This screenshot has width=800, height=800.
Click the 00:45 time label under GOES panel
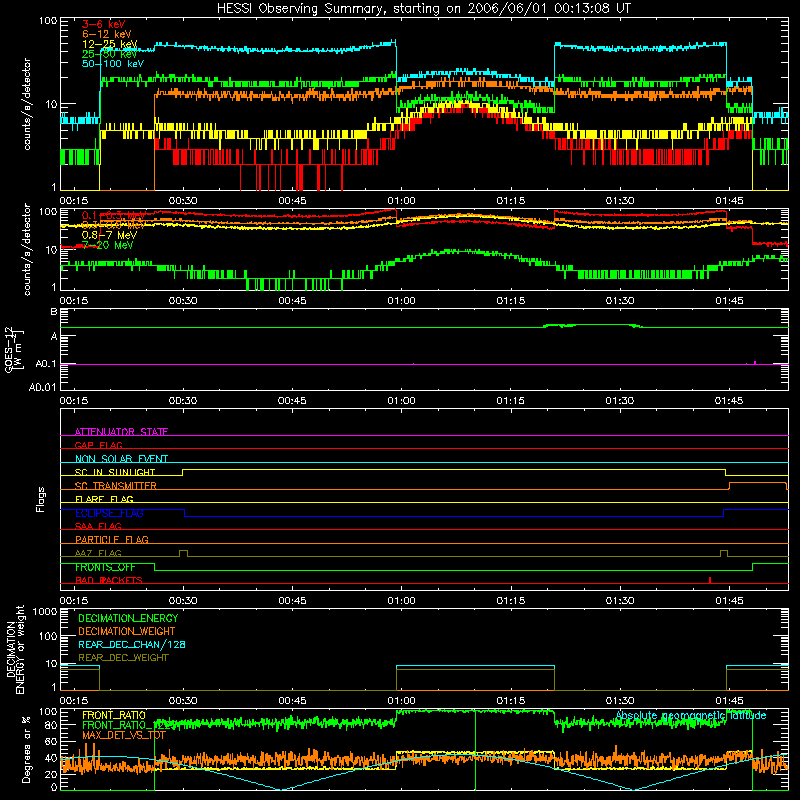292,401
